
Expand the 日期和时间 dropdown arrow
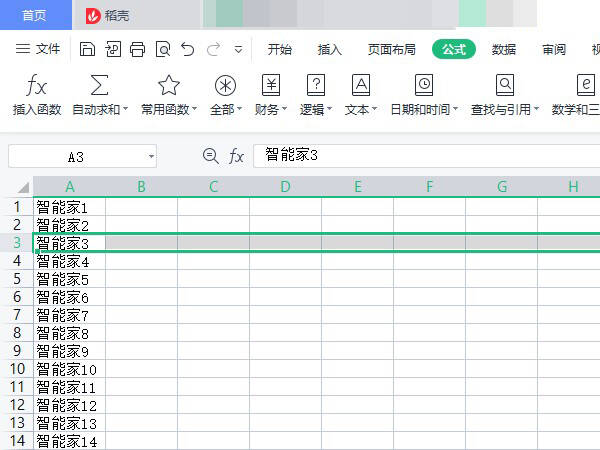coord(455,109)
